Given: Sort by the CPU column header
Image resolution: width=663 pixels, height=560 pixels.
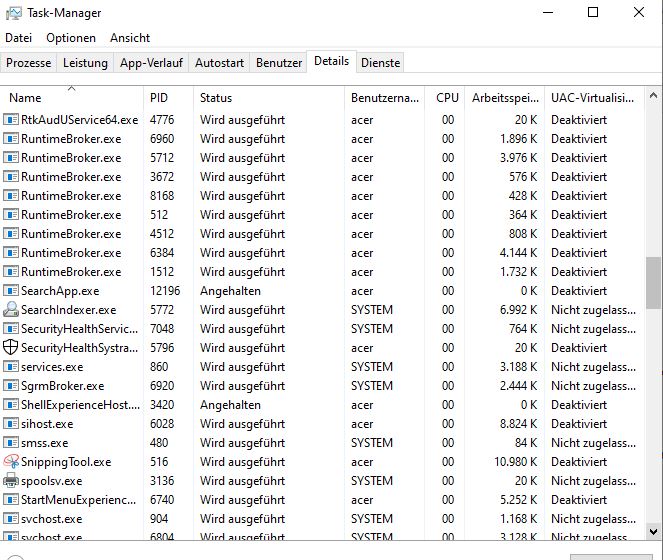Looking at the screenshot, I should click(x=444, y=98).
